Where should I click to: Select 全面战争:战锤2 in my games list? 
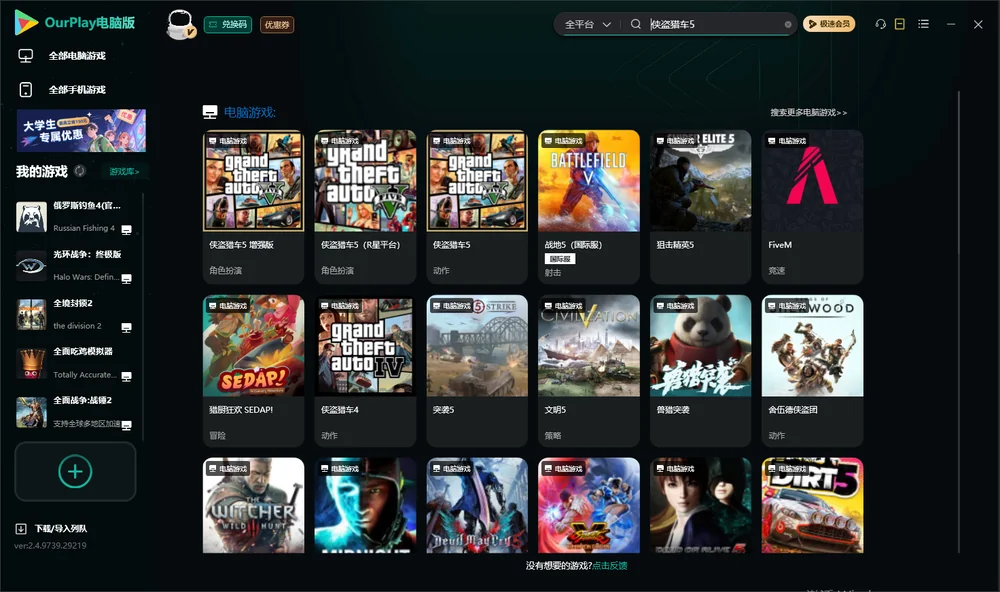(x=75, y=412)
